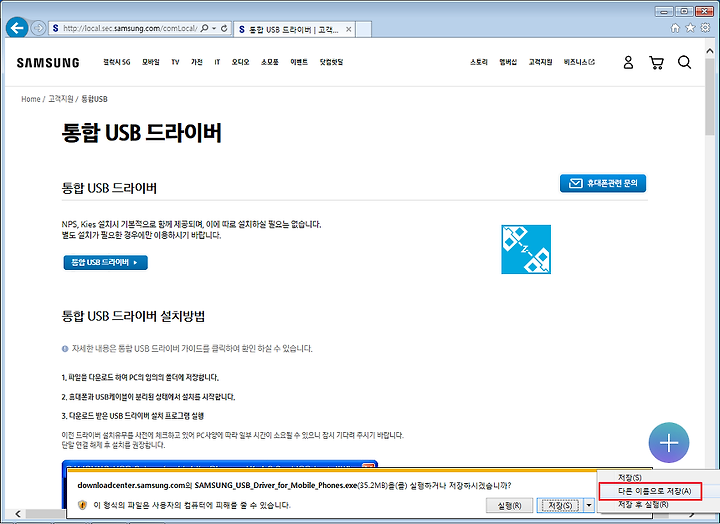Open browser Tools gear icon
720x524 pixels.
coord(705,28)
